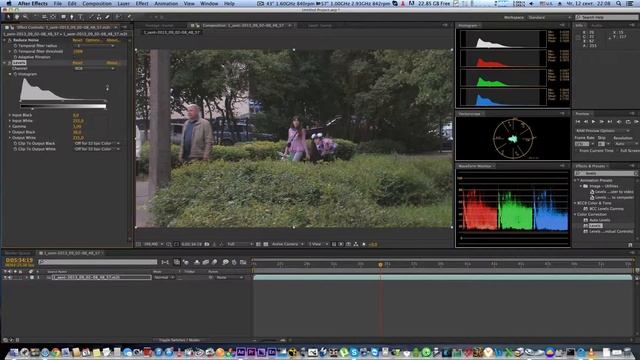
Task: Toggle Adaptive filtration stopwatch
Action: pyautogui.click(x=16, y=57)
